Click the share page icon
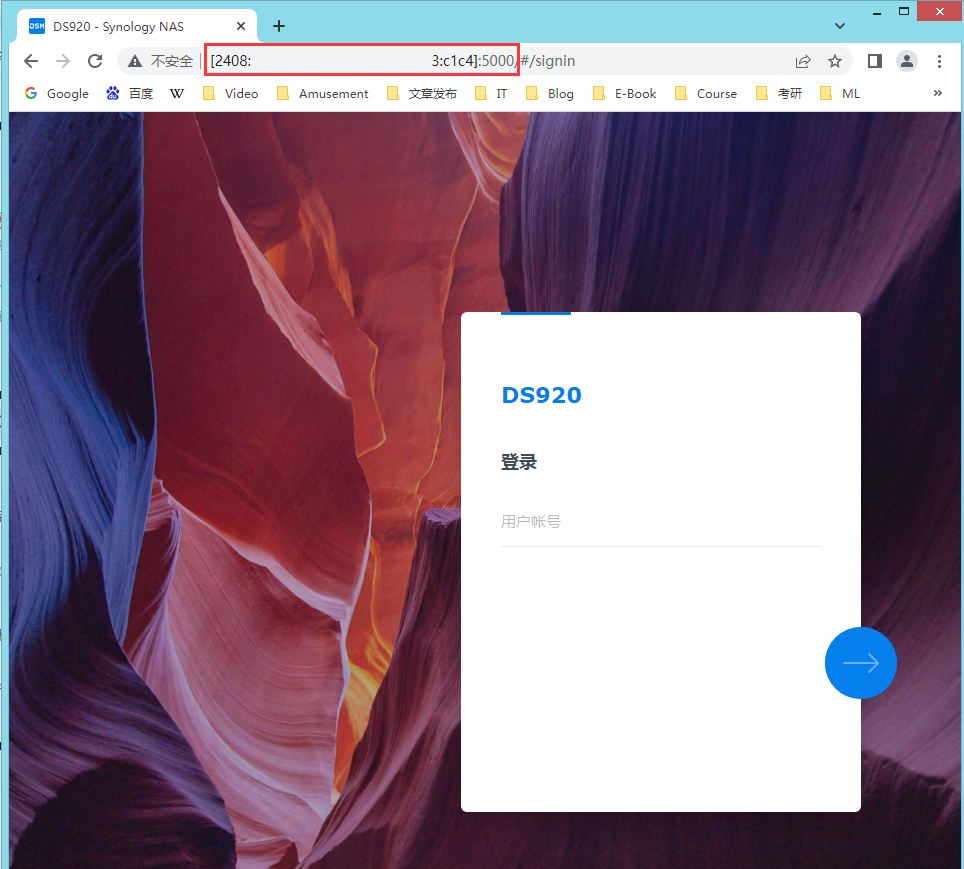Image resolution: width=964 pixels, height=869 pixels. [803, 61]
